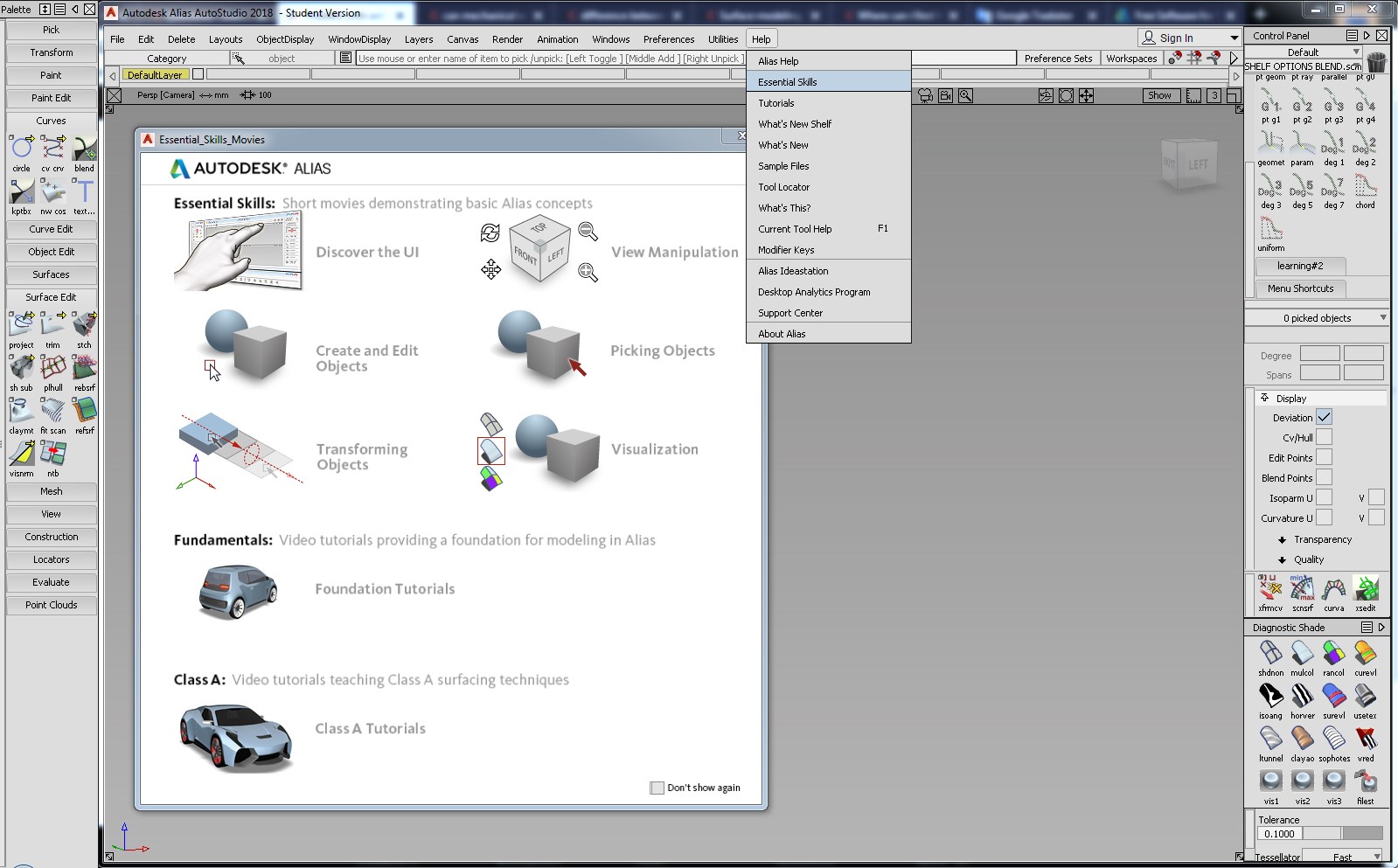
Task: Click the Tolerance value field
Action: point(1279,834)
